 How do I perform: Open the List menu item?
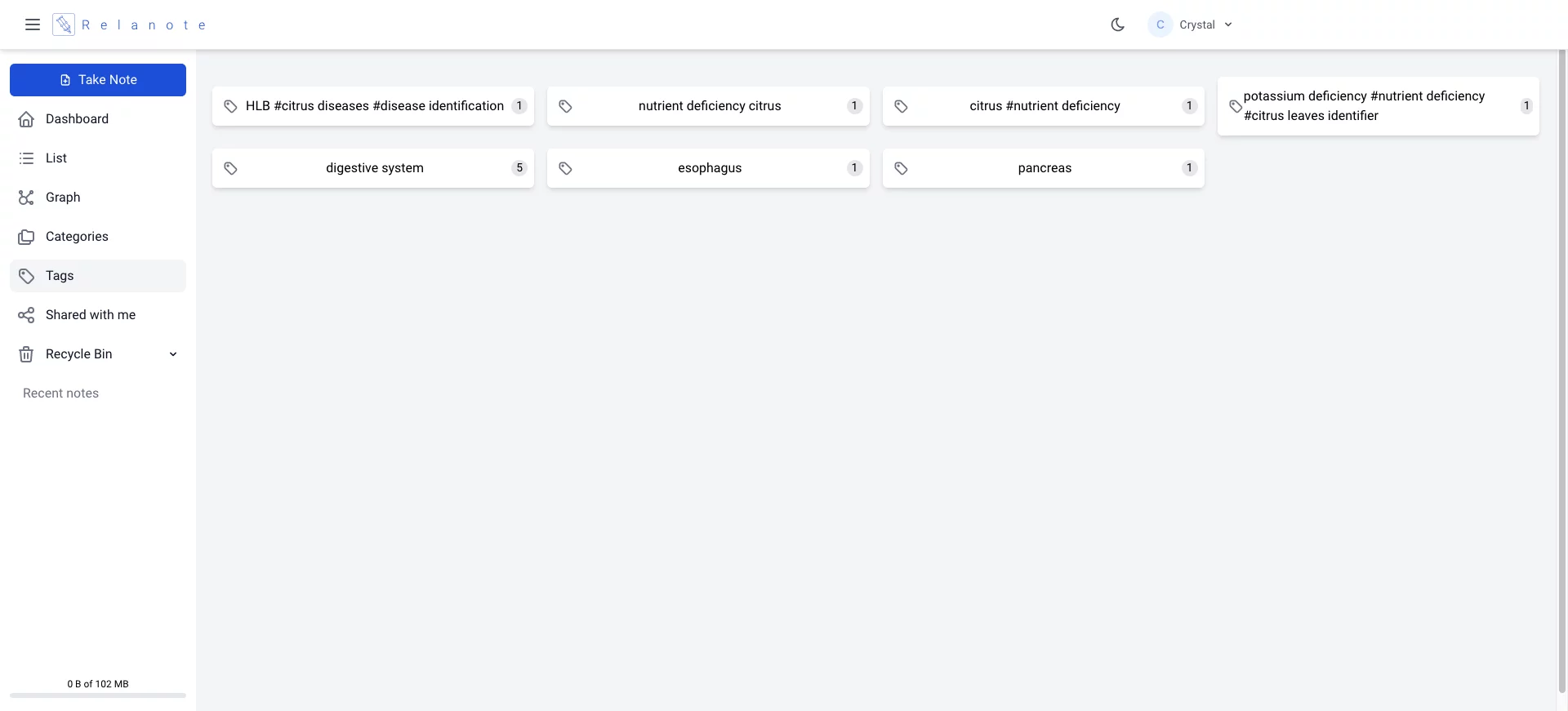tap(56, 158)
